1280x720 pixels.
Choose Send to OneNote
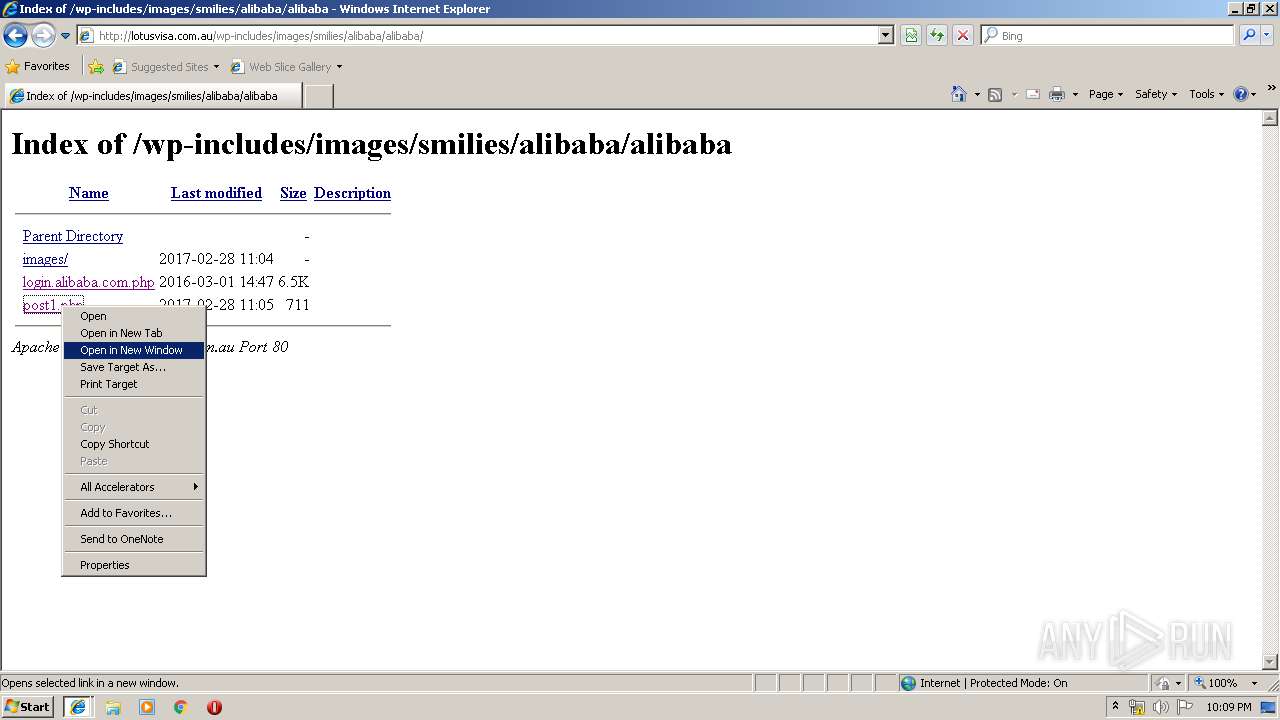point(134,539)
